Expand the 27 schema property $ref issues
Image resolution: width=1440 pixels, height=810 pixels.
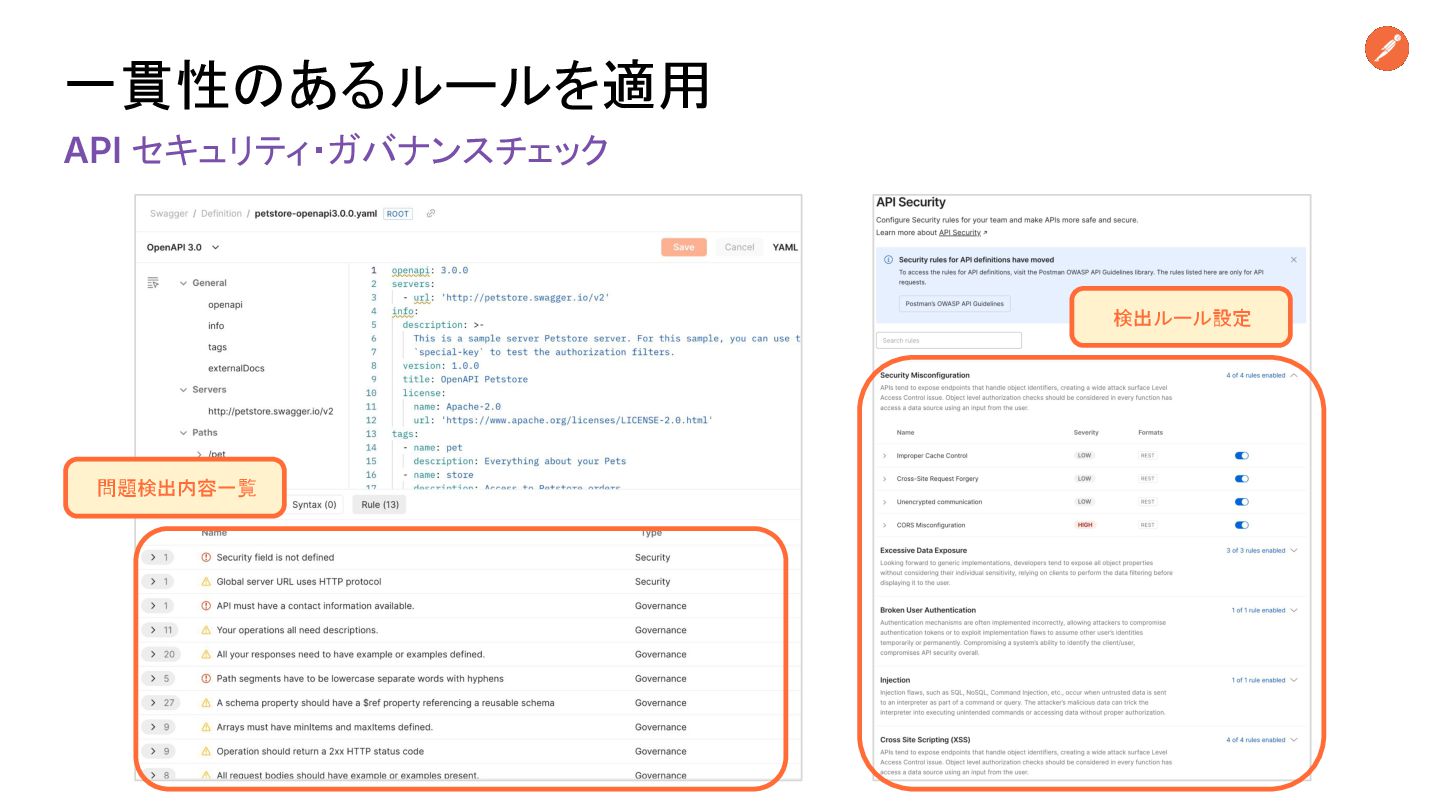161,703
